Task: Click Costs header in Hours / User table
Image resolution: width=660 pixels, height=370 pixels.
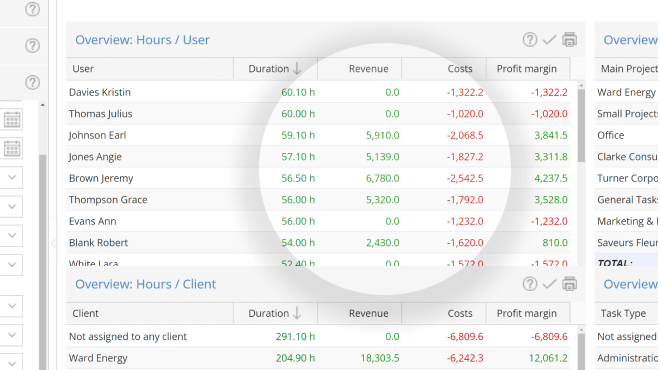Action: coord(444,69)
